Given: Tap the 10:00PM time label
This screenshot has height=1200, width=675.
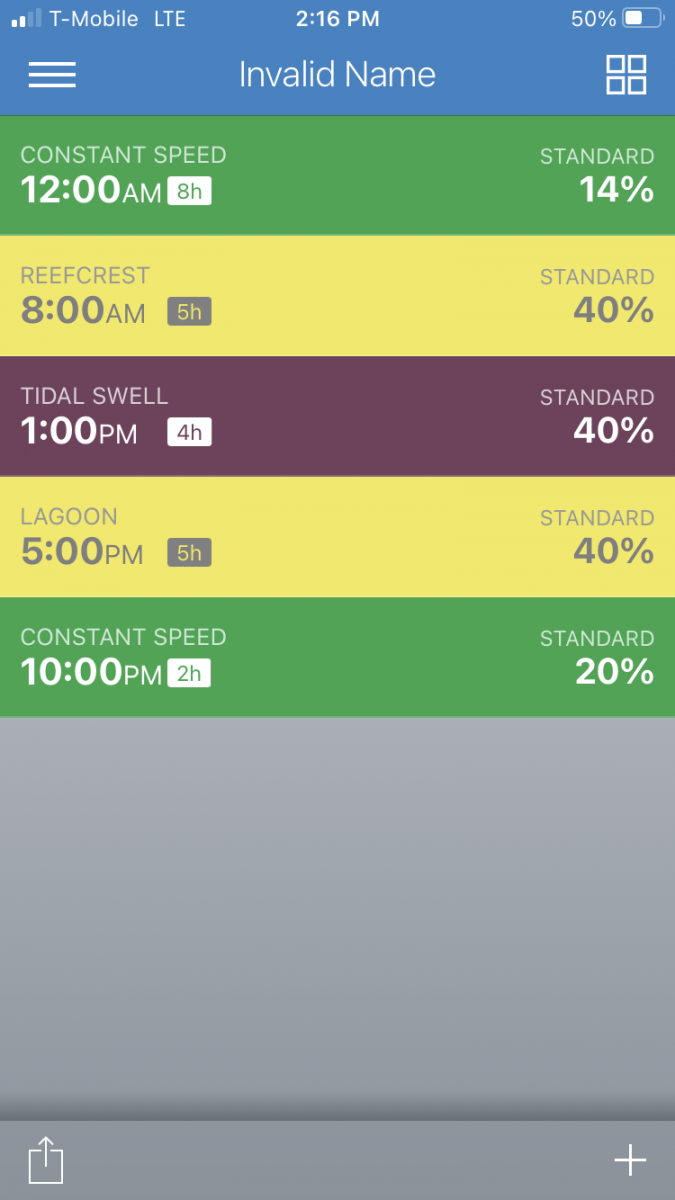Looking at the screenshot, I should [x=90, y=673].
